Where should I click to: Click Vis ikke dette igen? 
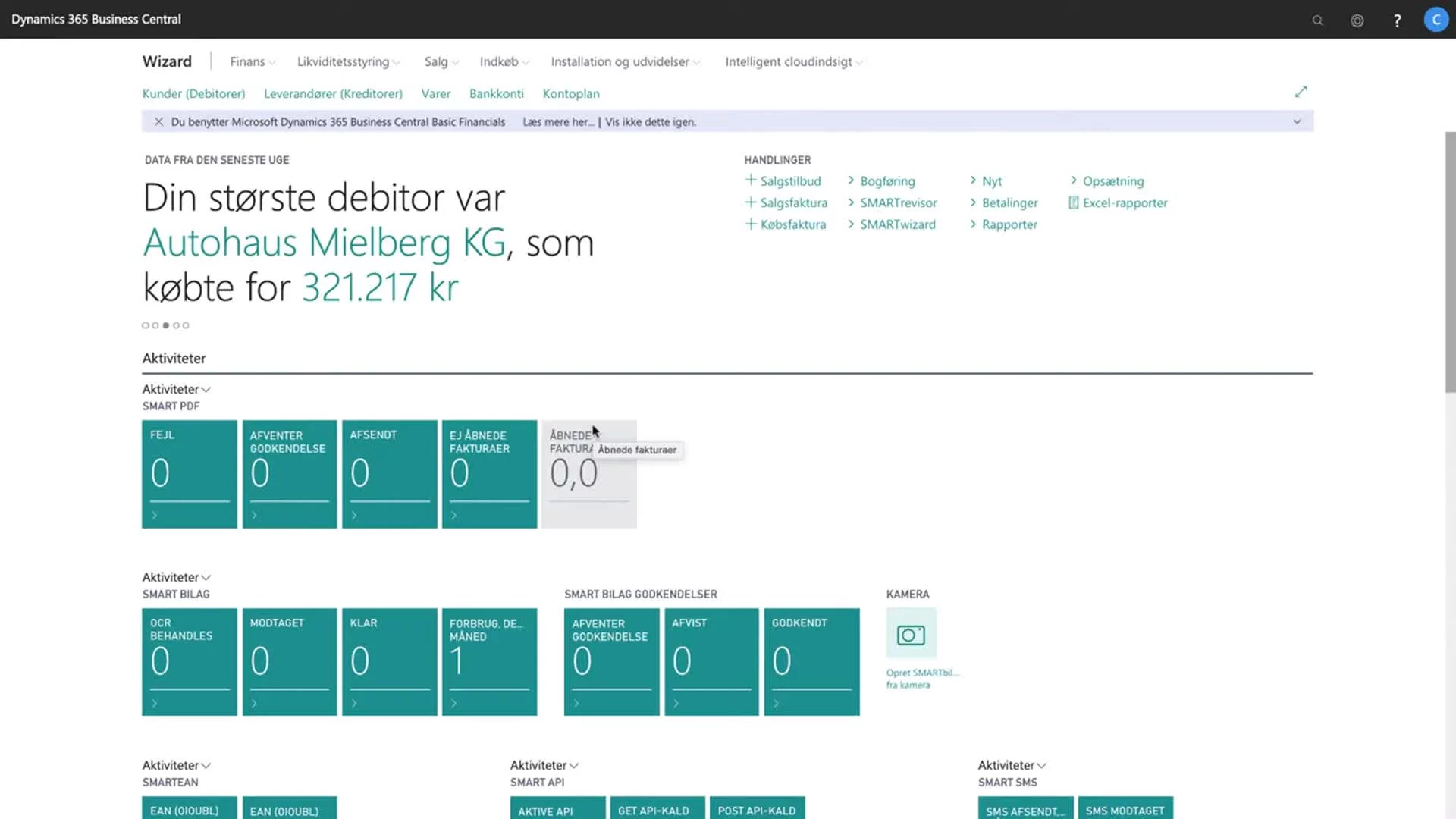[x=651, y=121]
